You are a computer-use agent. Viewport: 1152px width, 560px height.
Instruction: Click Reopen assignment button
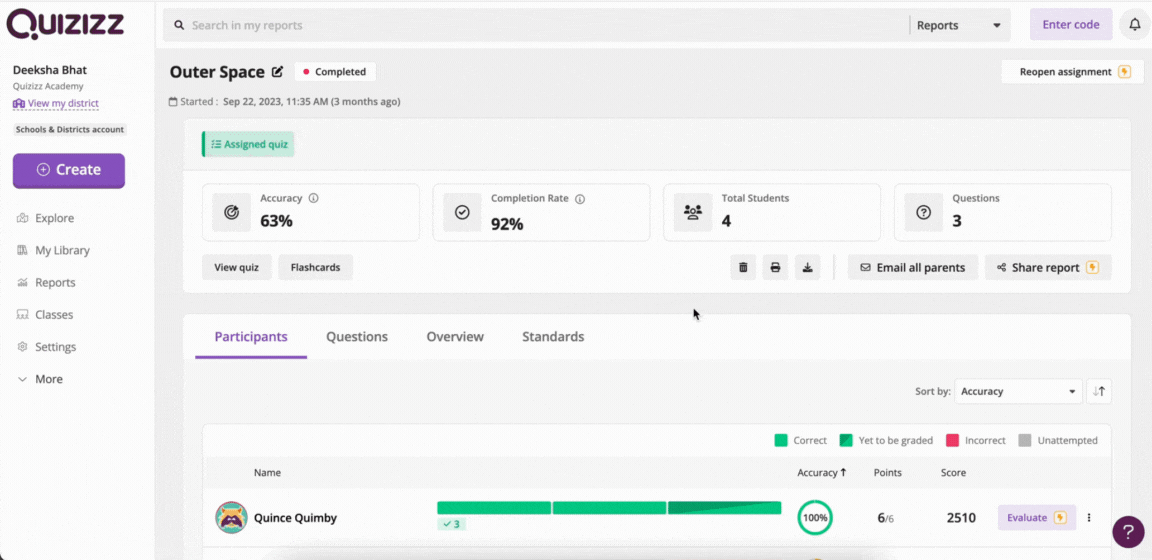pos(1073,72)
